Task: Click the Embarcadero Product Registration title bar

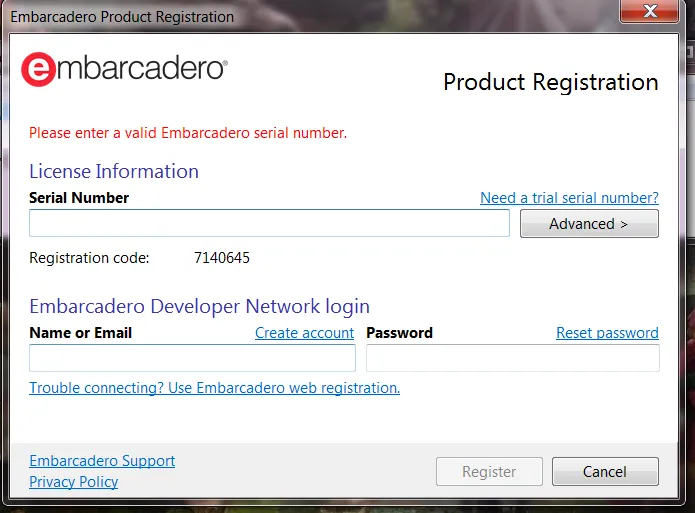Action: click(x=300, y=16)
